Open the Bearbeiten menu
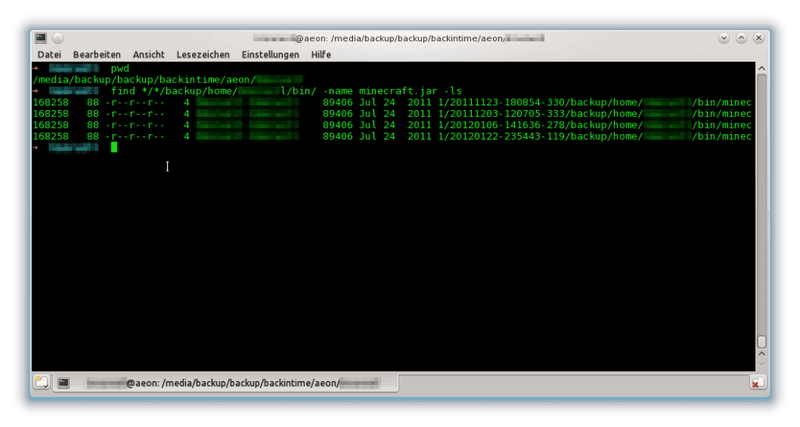 click(x=97, y=54)
